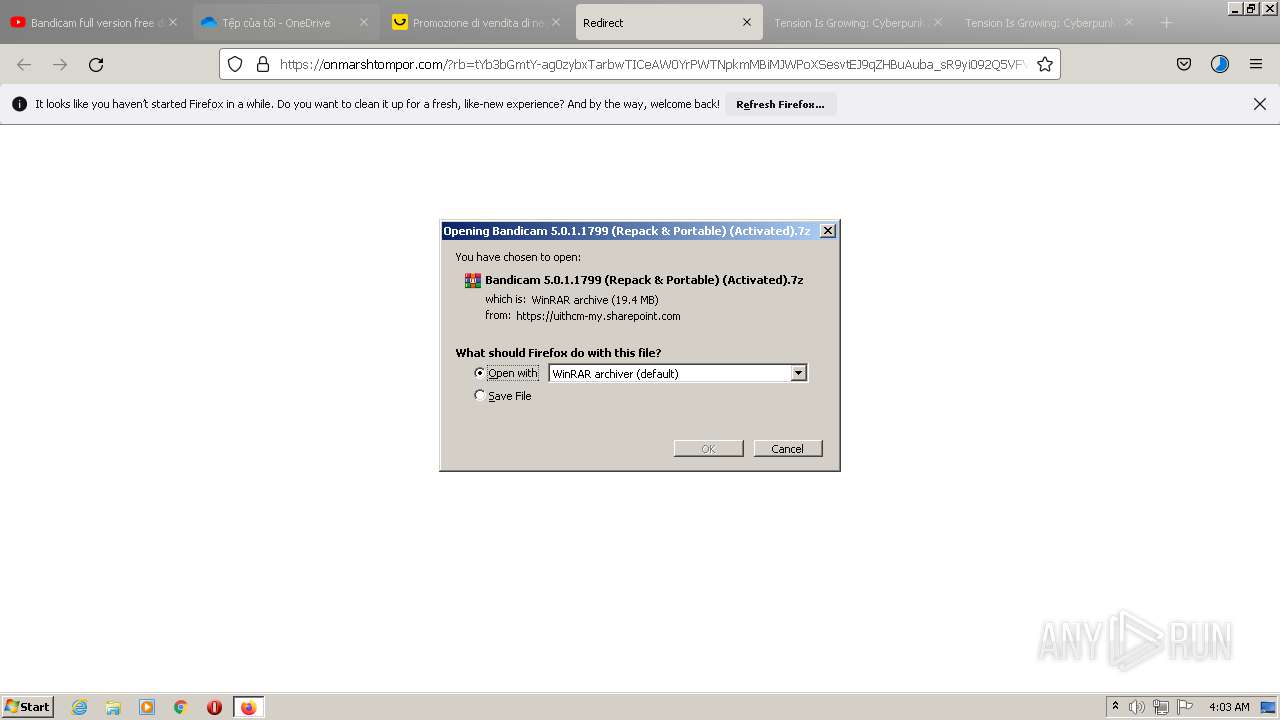Close the OneDrive tab
1280x720 pixels.
coord(364,22)
